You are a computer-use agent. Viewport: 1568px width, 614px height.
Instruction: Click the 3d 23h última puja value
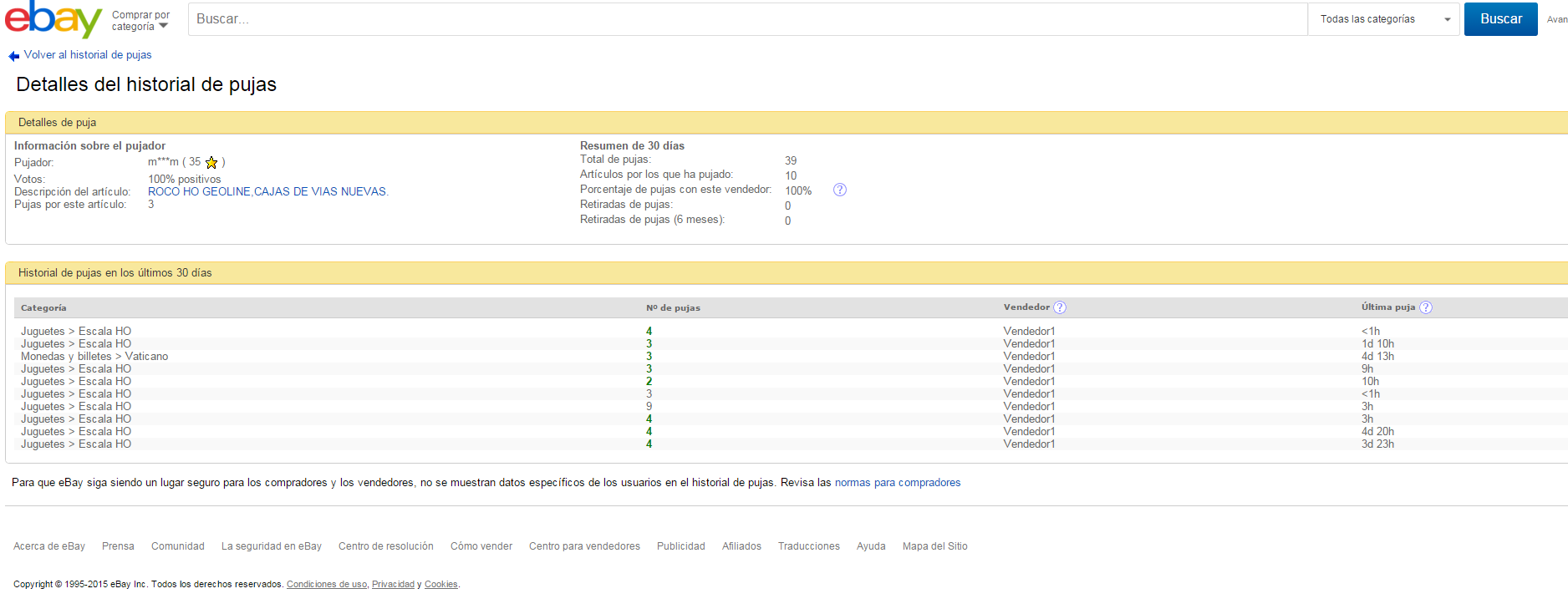point(1377,444)
